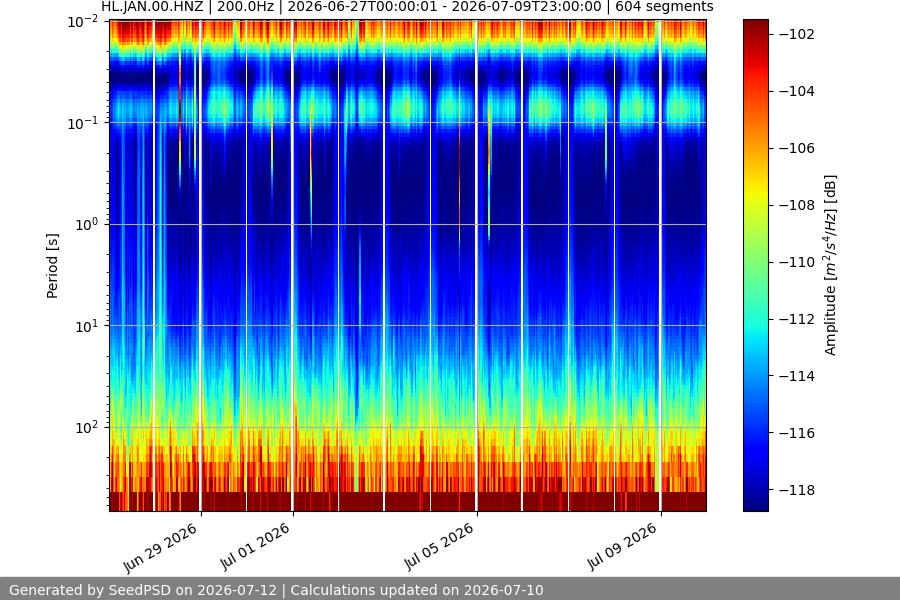Click the 'Period [s]' y-axis label

(52, 266)
